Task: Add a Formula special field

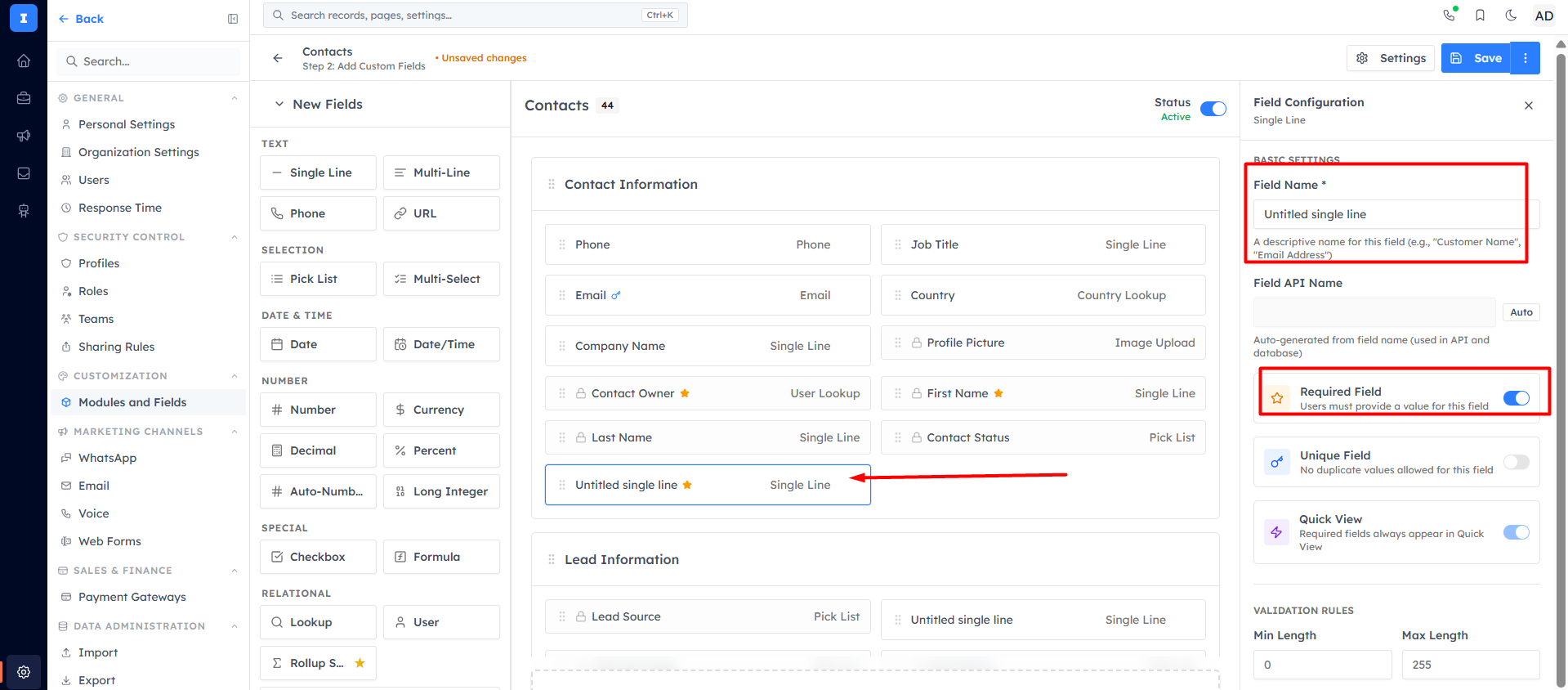Action: (x=441, y=557)
